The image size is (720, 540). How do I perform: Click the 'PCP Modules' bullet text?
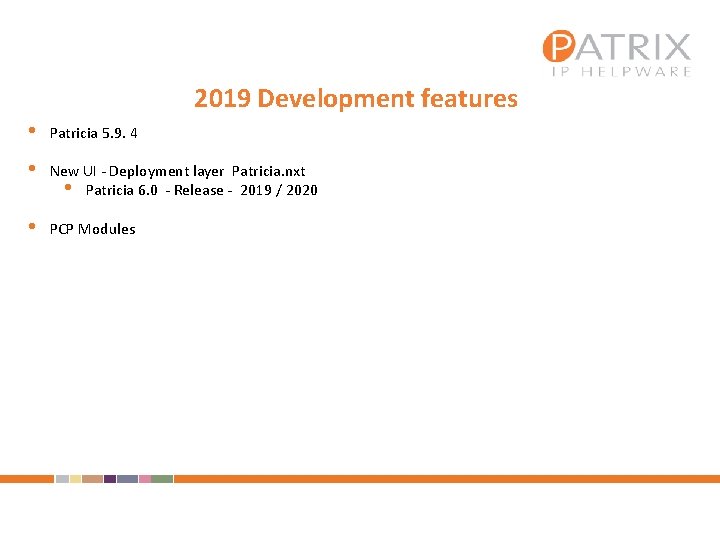92,229
